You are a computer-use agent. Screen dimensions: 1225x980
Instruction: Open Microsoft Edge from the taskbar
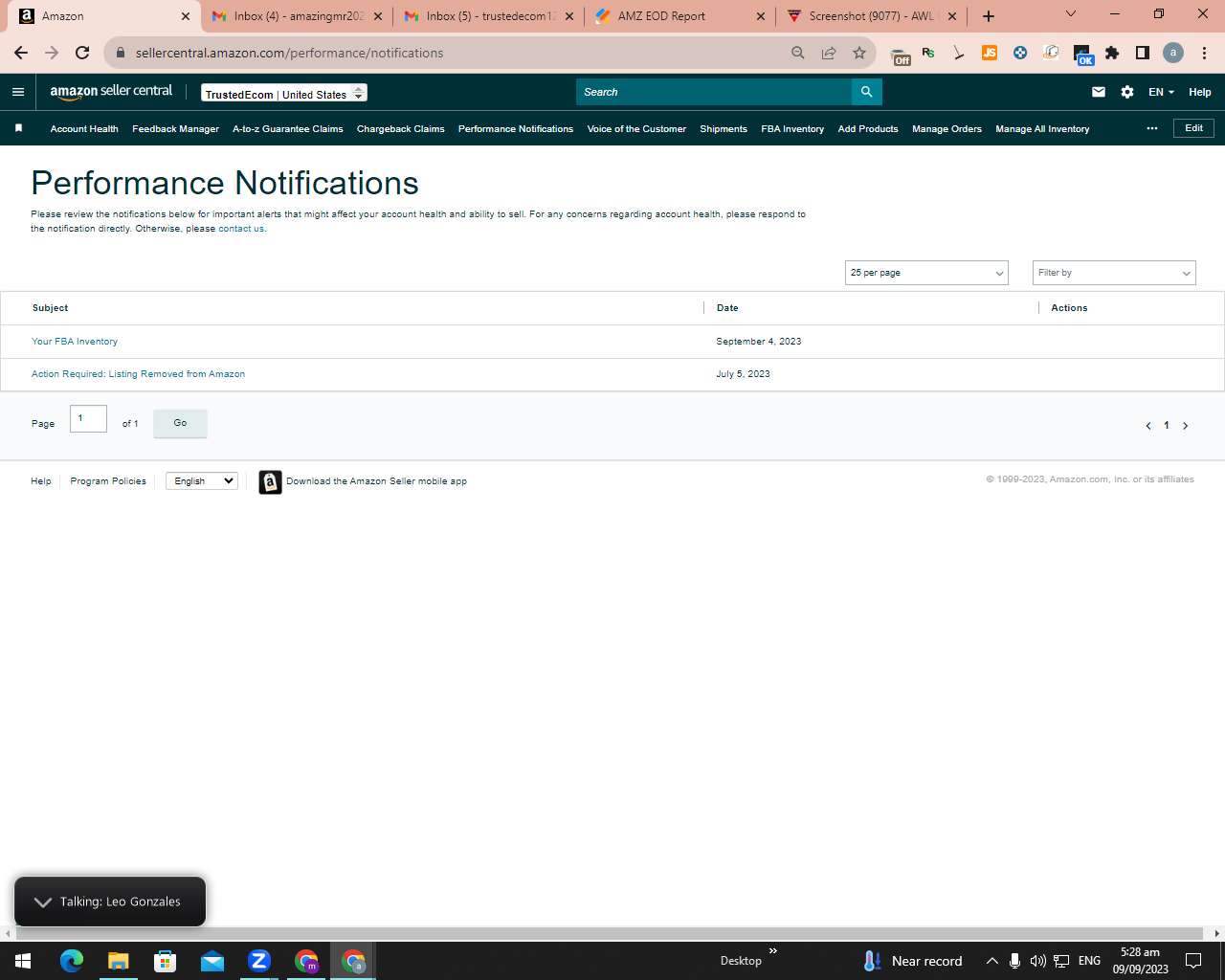pyautogui.click(x=72, y=961)
